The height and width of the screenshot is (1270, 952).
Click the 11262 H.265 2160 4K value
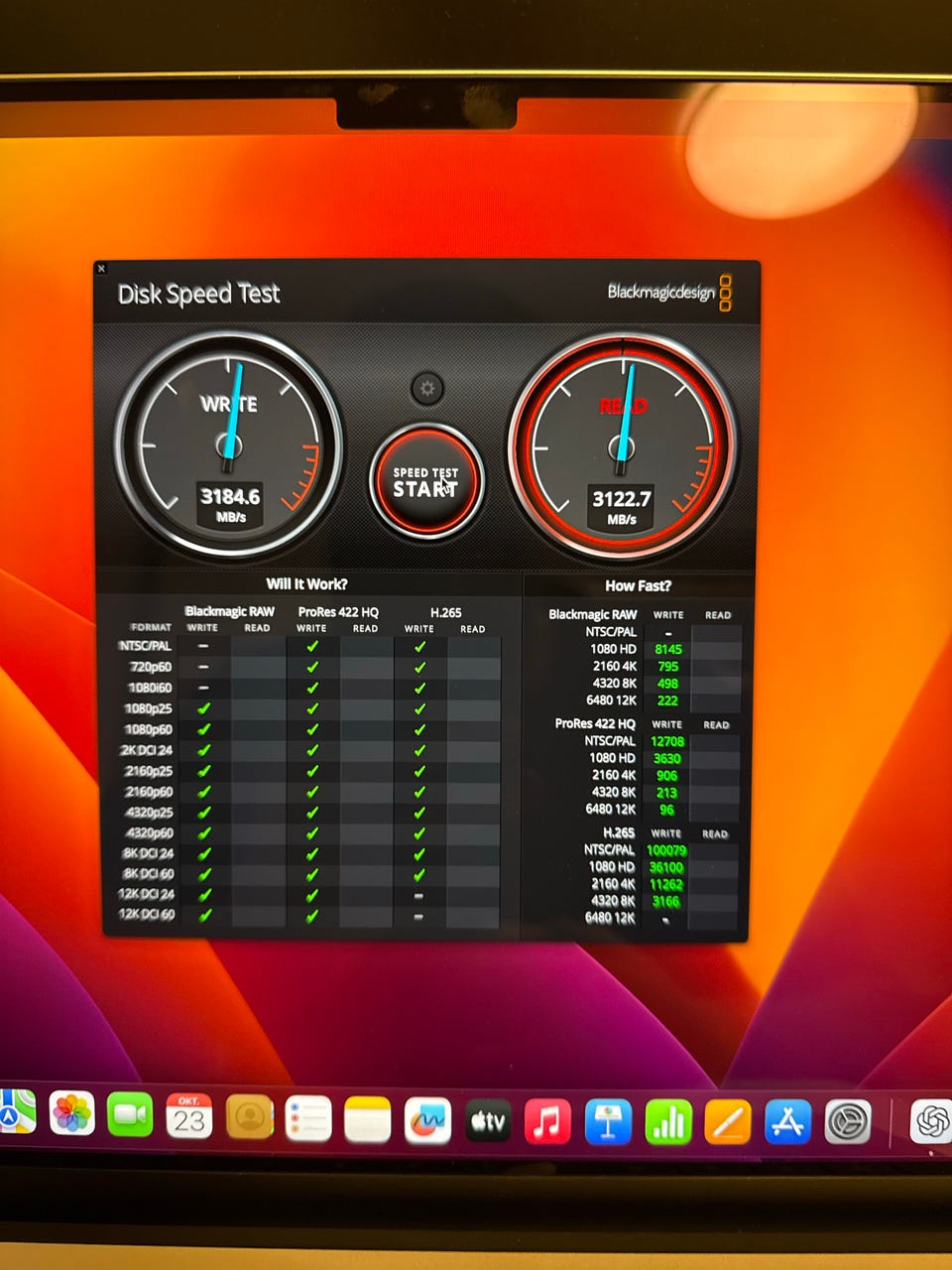pyautogui.click(x=666, y=884)
